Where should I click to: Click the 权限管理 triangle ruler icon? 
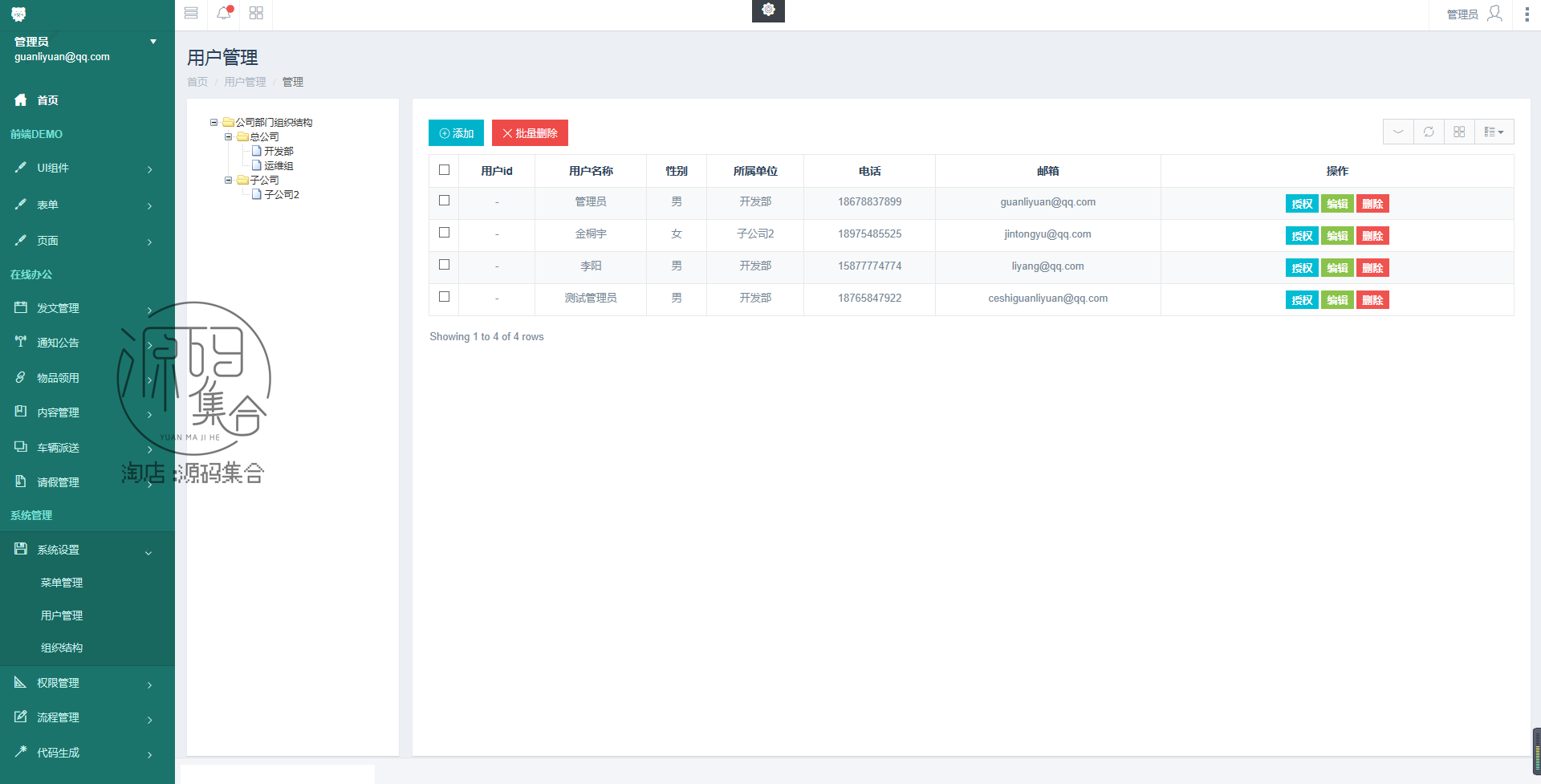tap(21, 682)
